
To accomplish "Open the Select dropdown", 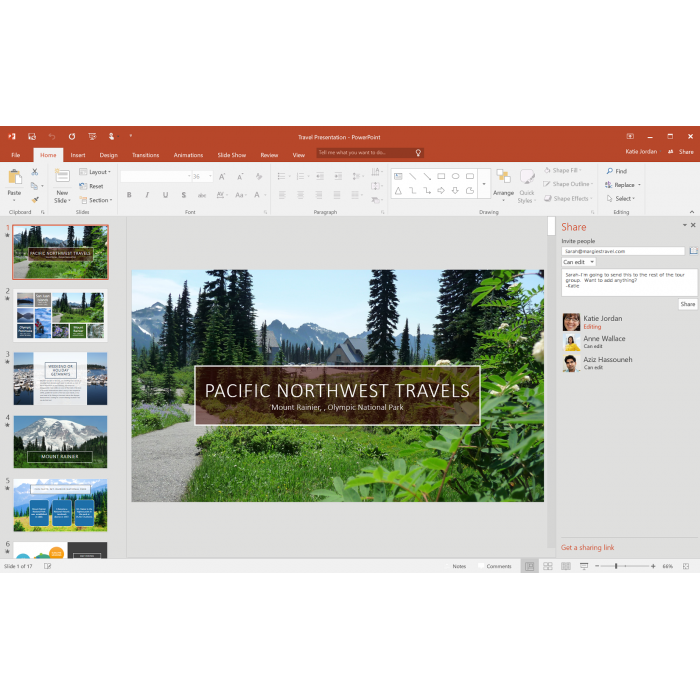I will [621, 198].
